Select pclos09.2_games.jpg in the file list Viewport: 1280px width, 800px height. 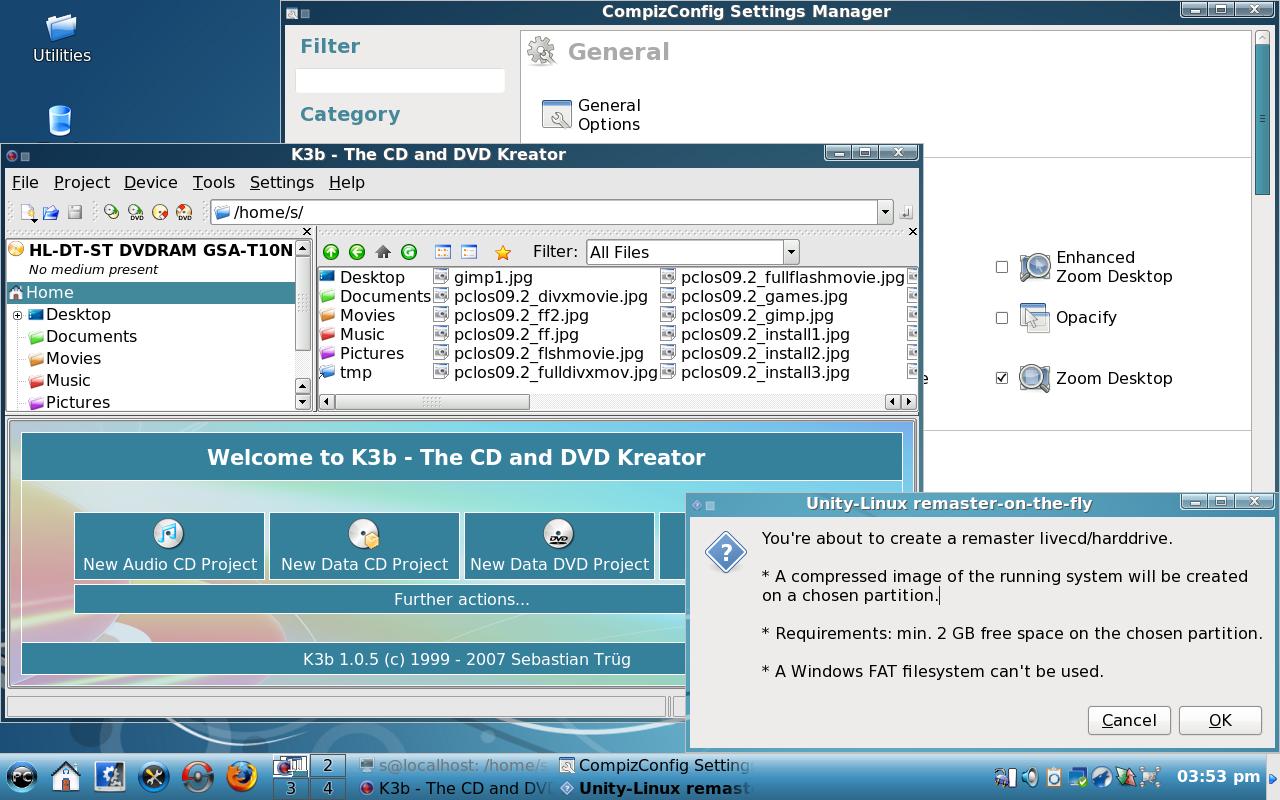764,296
